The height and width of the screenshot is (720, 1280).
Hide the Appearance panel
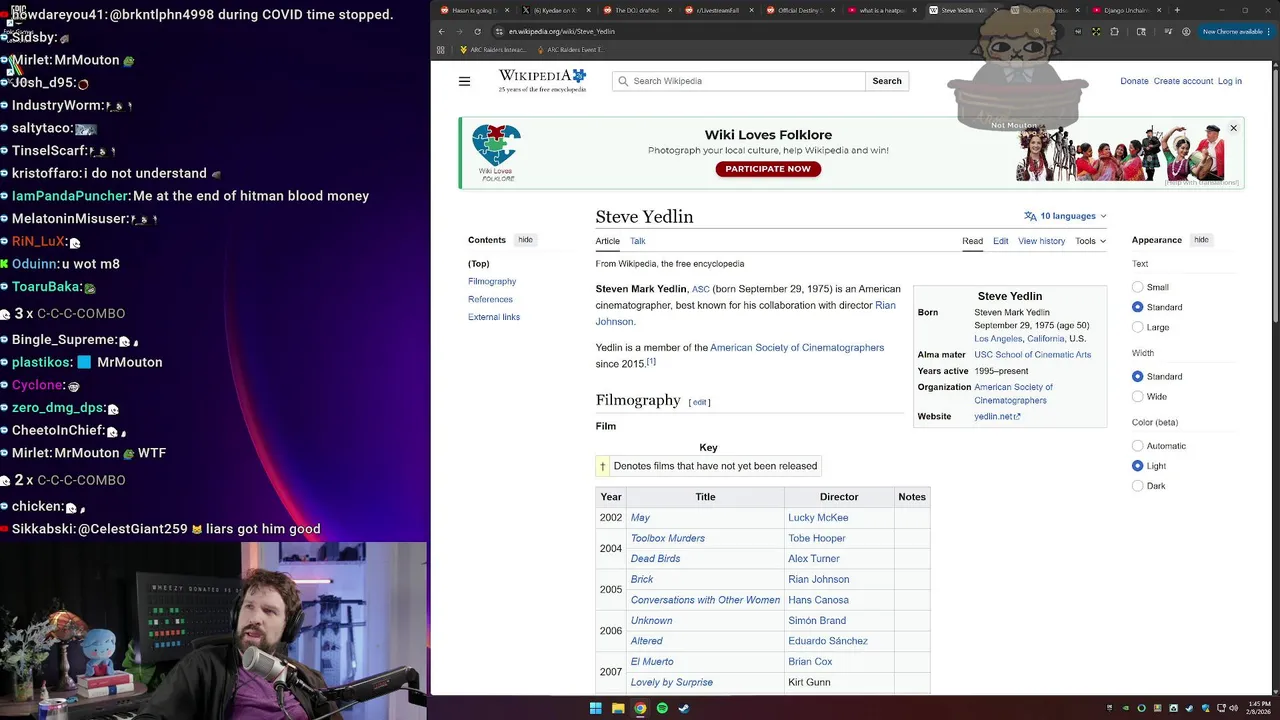(x=1201, y=240)
